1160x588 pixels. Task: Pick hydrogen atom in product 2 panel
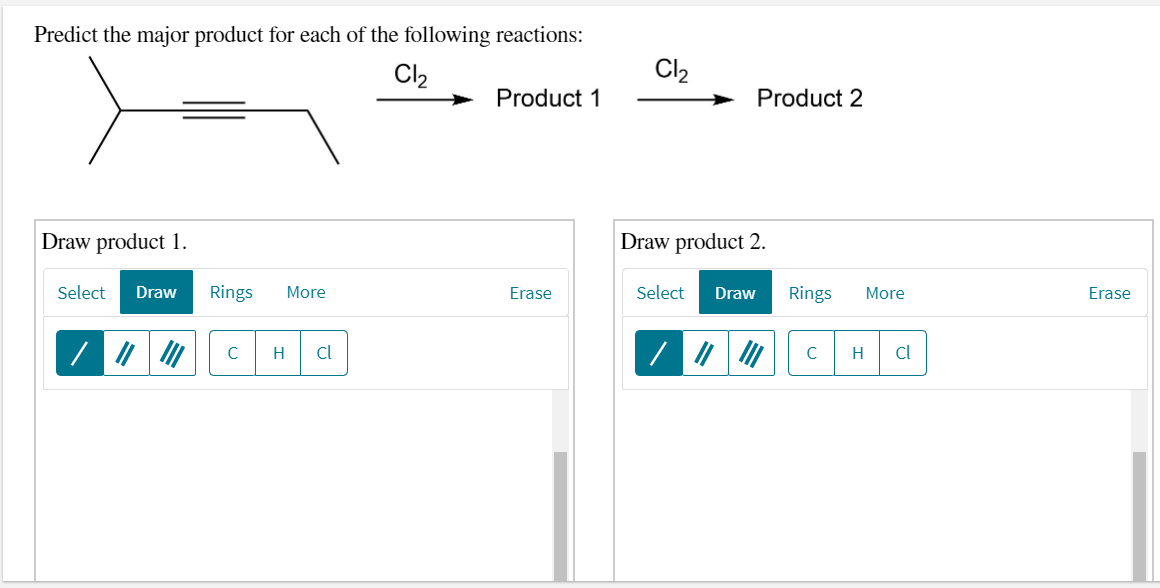point(857,353)
